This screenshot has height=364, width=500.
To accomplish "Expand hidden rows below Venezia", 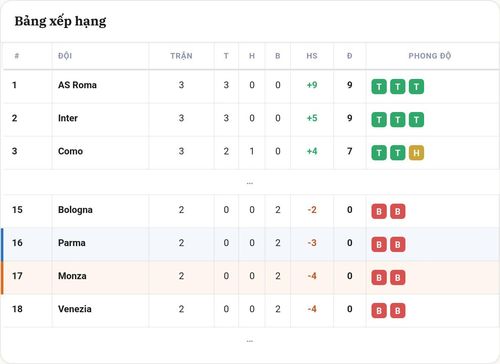I will (250, 341).
